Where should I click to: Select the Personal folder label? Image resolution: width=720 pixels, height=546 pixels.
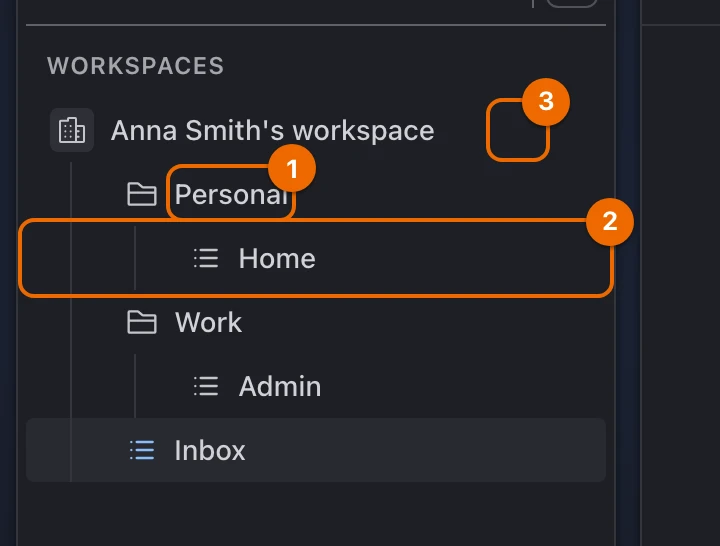[231, 194]
